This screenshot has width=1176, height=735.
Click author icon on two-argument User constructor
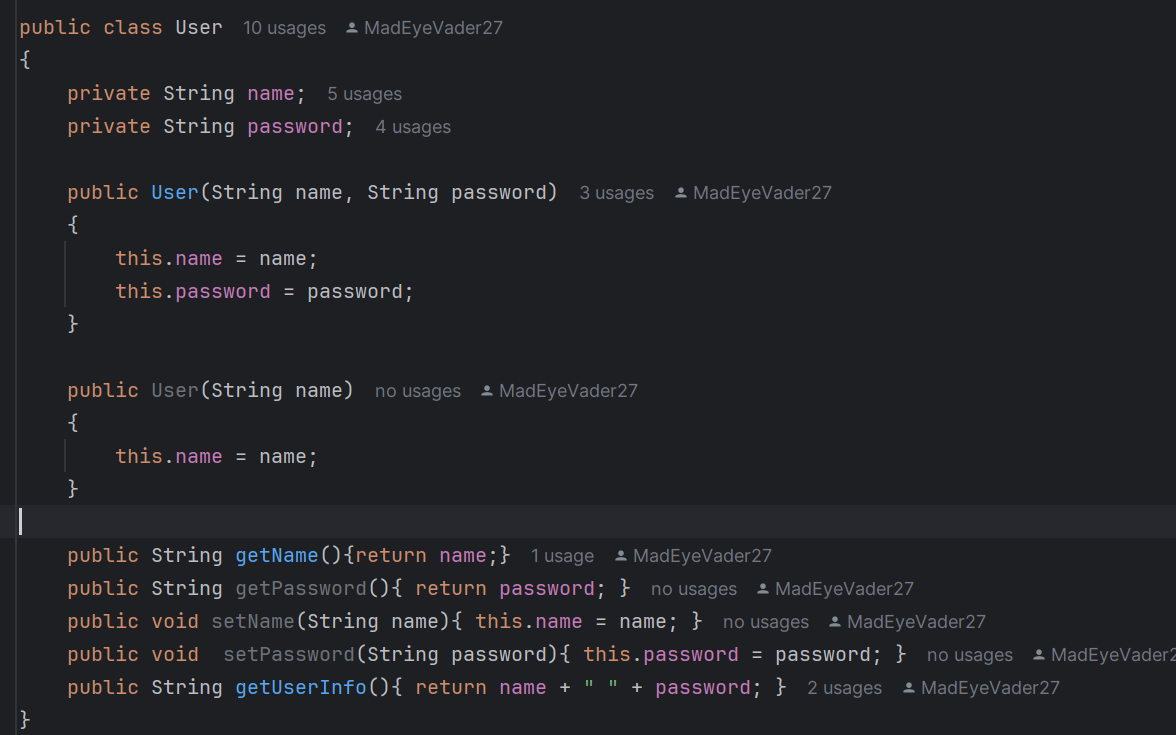[x=681, y=193]
